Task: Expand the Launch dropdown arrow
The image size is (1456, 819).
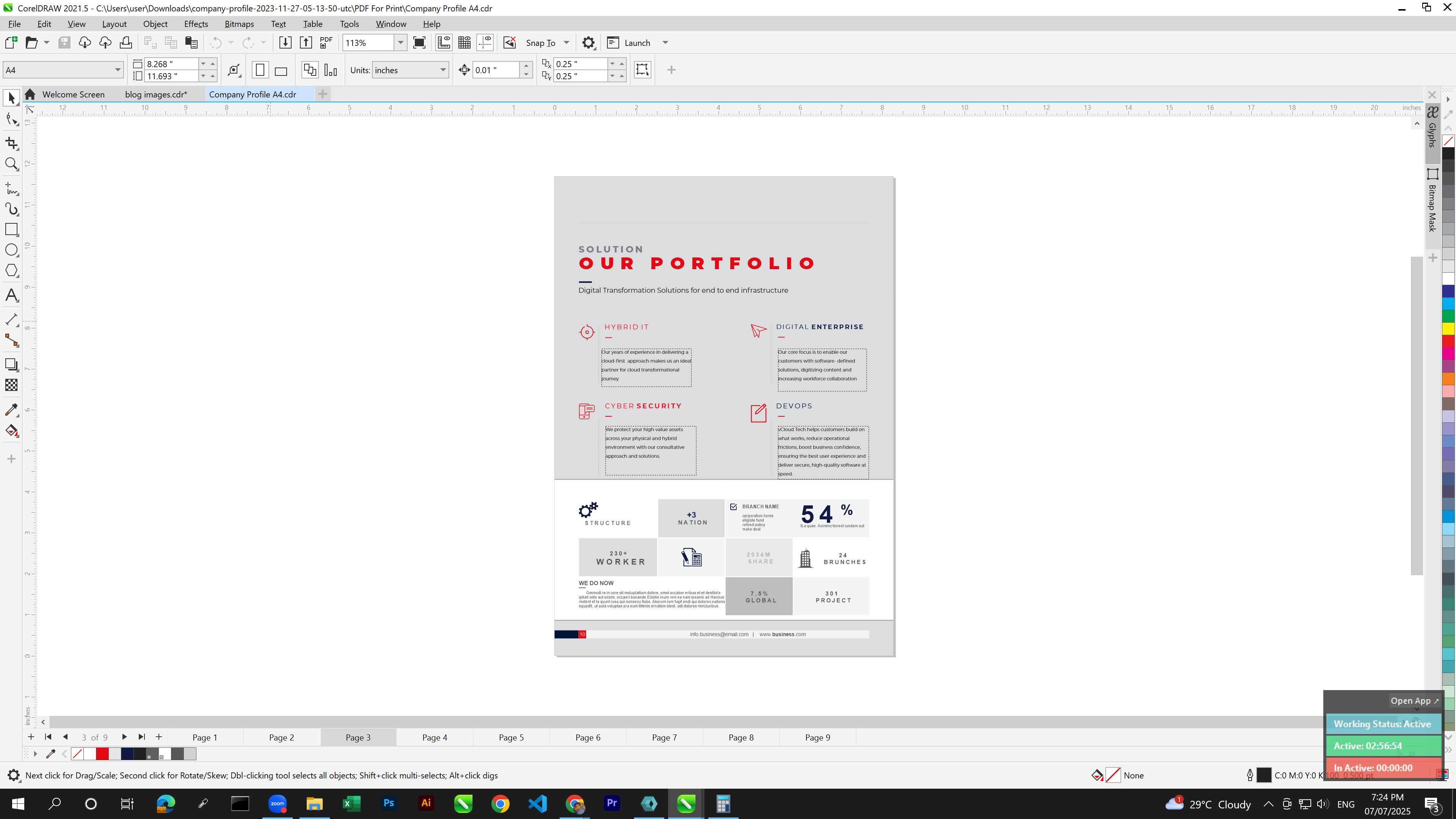Action: click(x=665, y=43)
